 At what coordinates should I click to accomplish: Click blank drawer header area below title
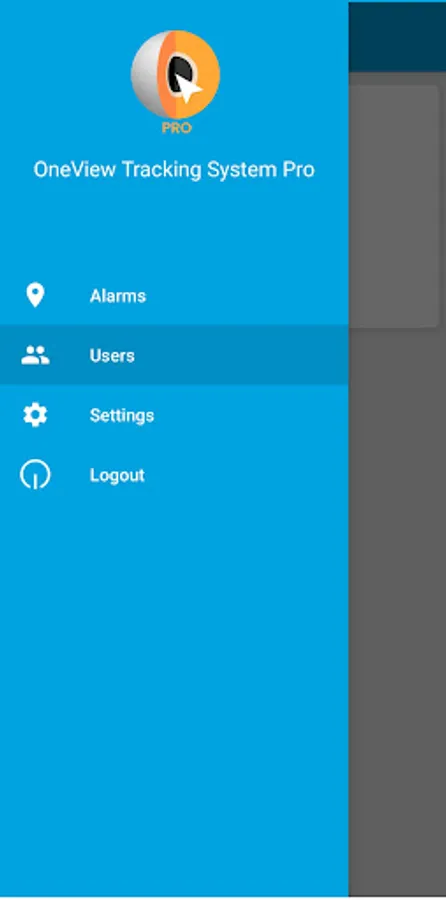(174, 224)
